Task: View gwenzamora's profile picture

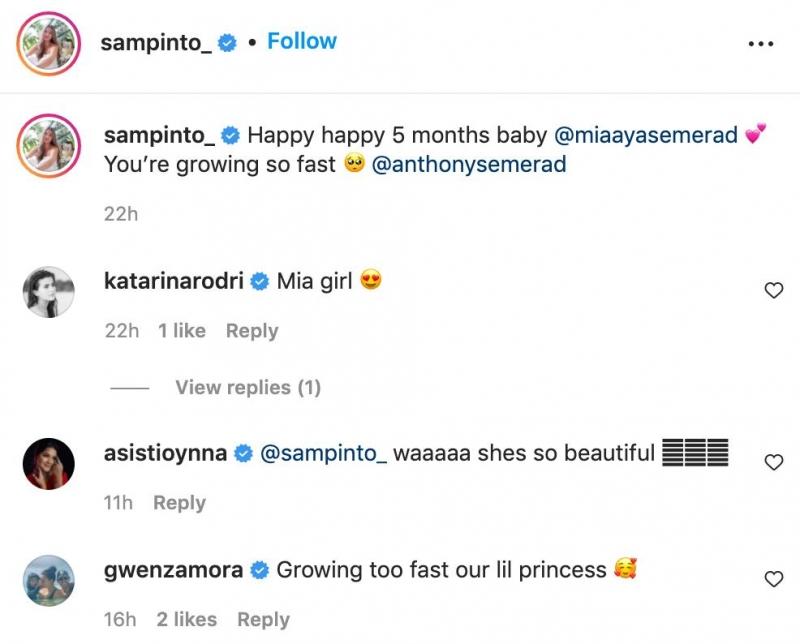Action: (x=48, y=580)
